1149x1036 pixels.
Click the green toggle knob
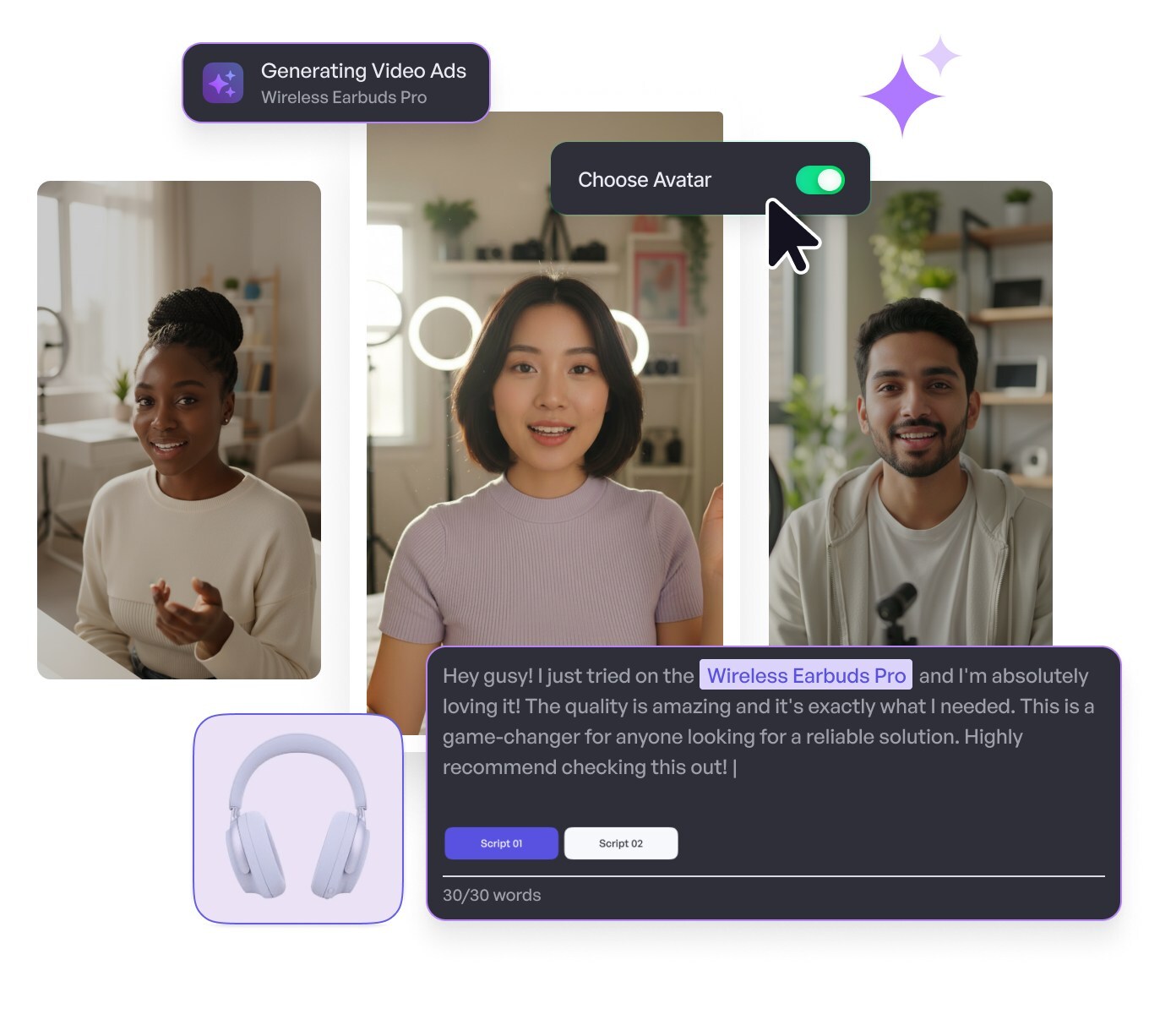point(828,179)
